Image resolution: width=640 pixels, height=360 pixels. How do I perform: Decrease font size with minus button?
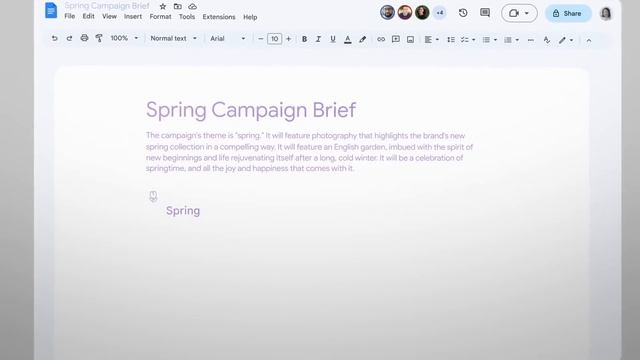(x=260, y=39)
